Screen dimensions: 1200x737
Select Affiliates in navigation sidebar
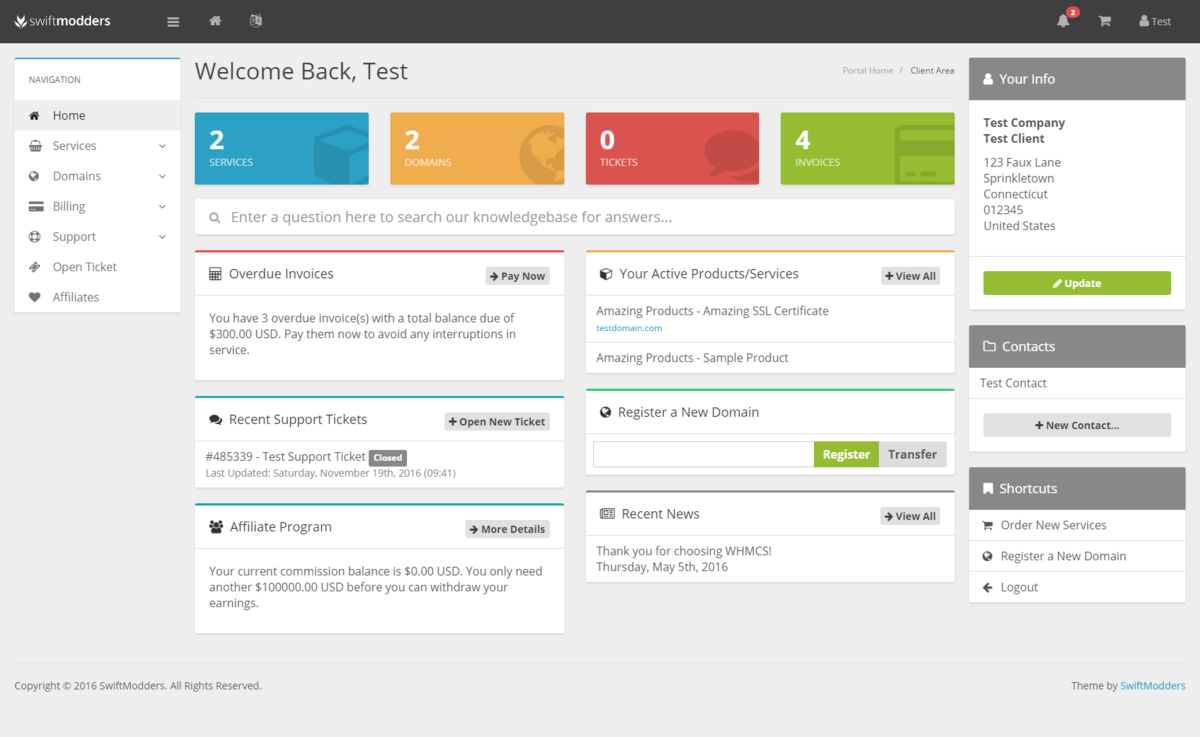76,297
